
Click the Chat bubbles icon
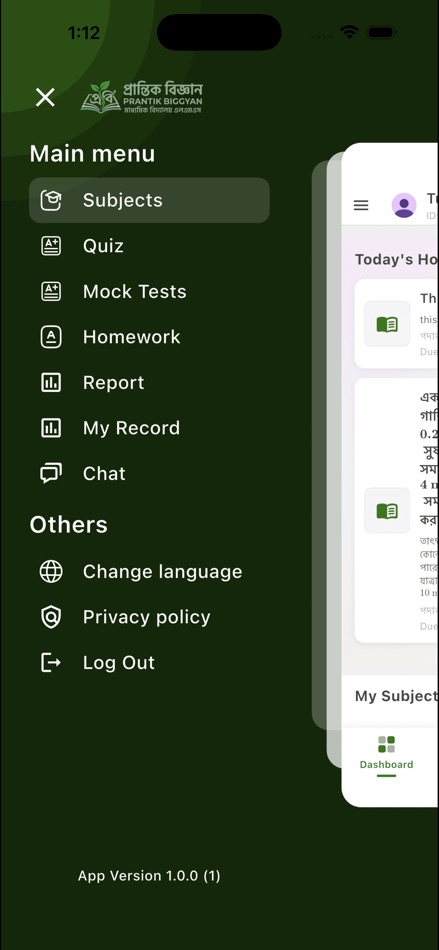(51, 473)
